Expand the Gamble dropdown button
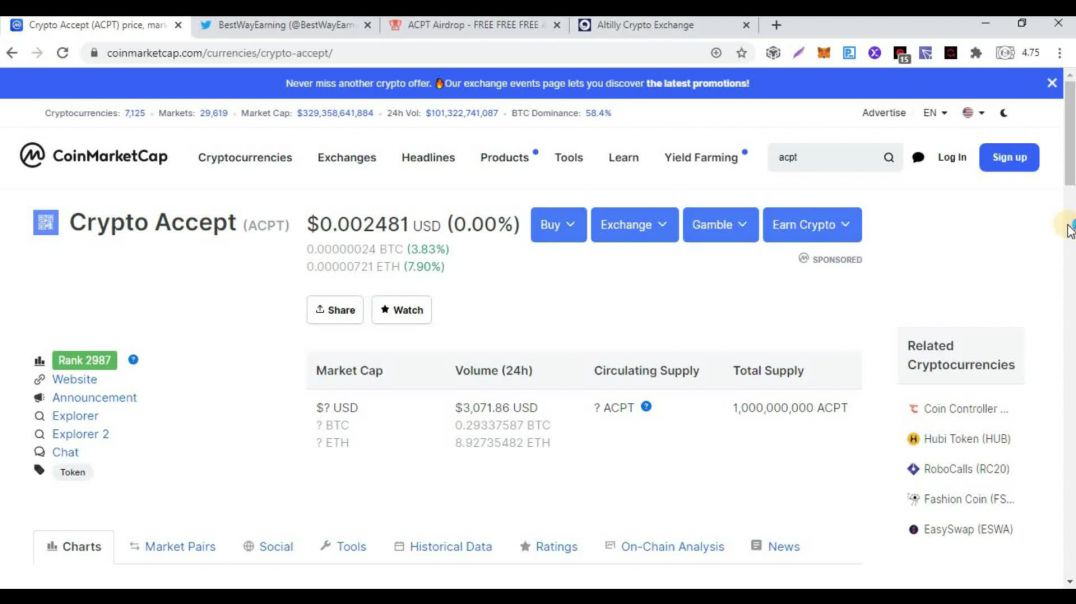Viewport: 1076px width, 604px height. pyautogui.click(x=720, y=224)
